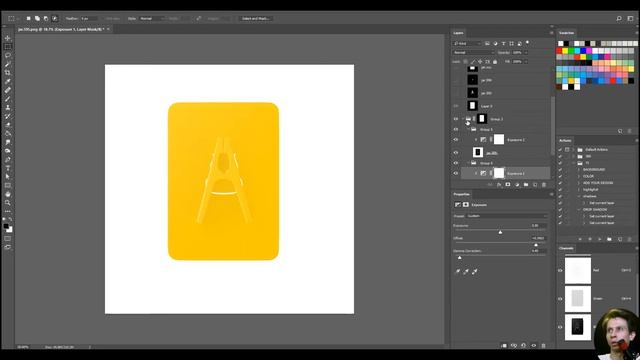Screen dimensions: 640x360
Task: Toggle BACKGROUND action checkmark
Action: (560, 169)
